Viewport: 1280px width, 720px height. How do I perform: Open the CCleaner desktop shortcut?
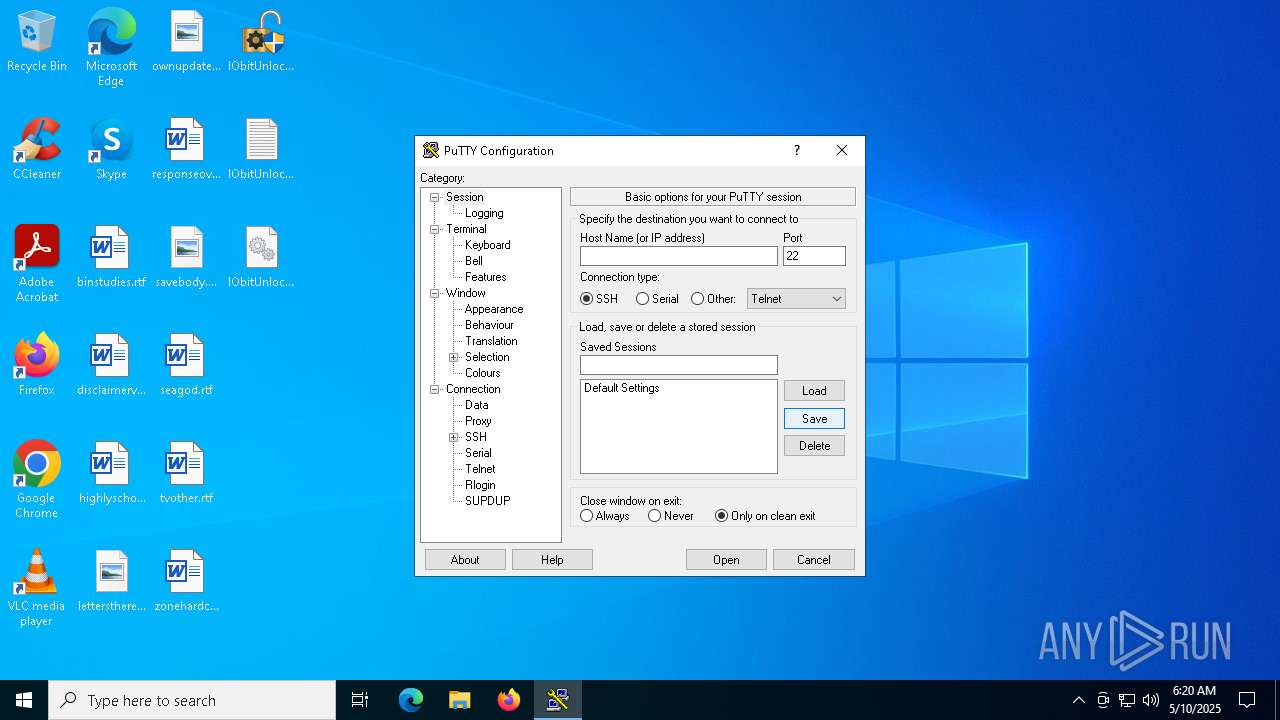point(37,150)
